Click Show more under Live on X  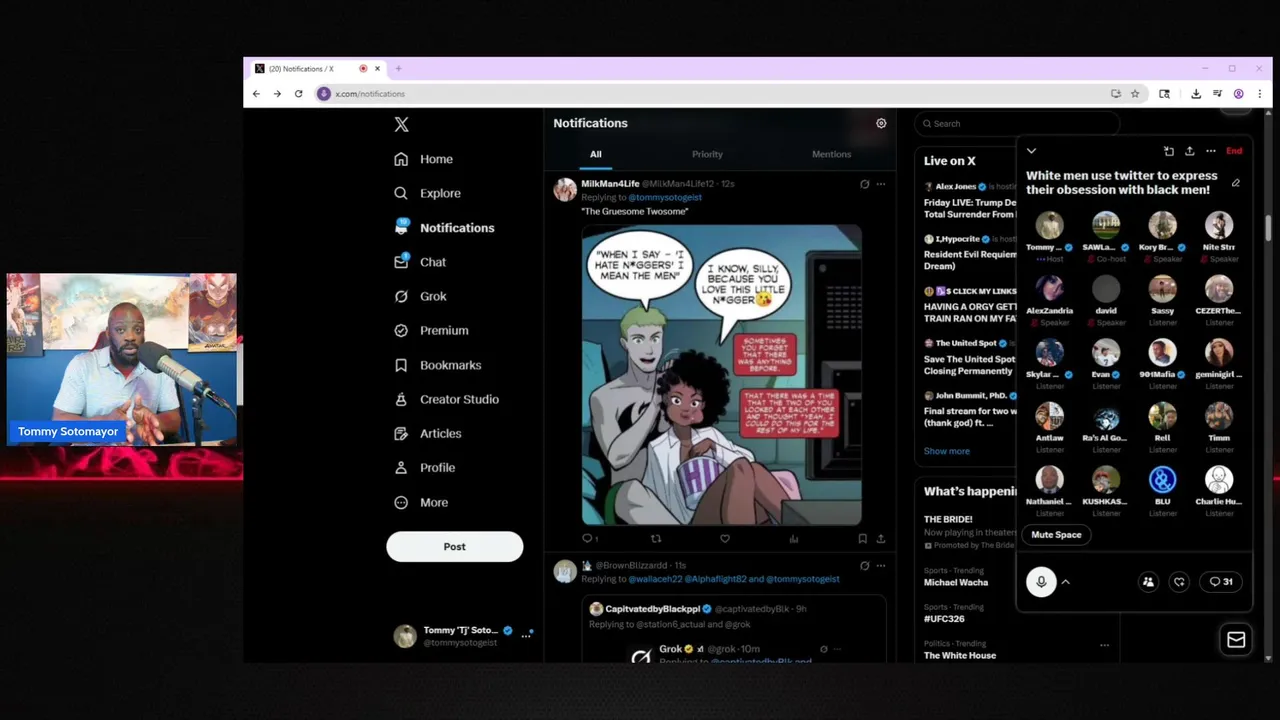[x=947, y=451]
